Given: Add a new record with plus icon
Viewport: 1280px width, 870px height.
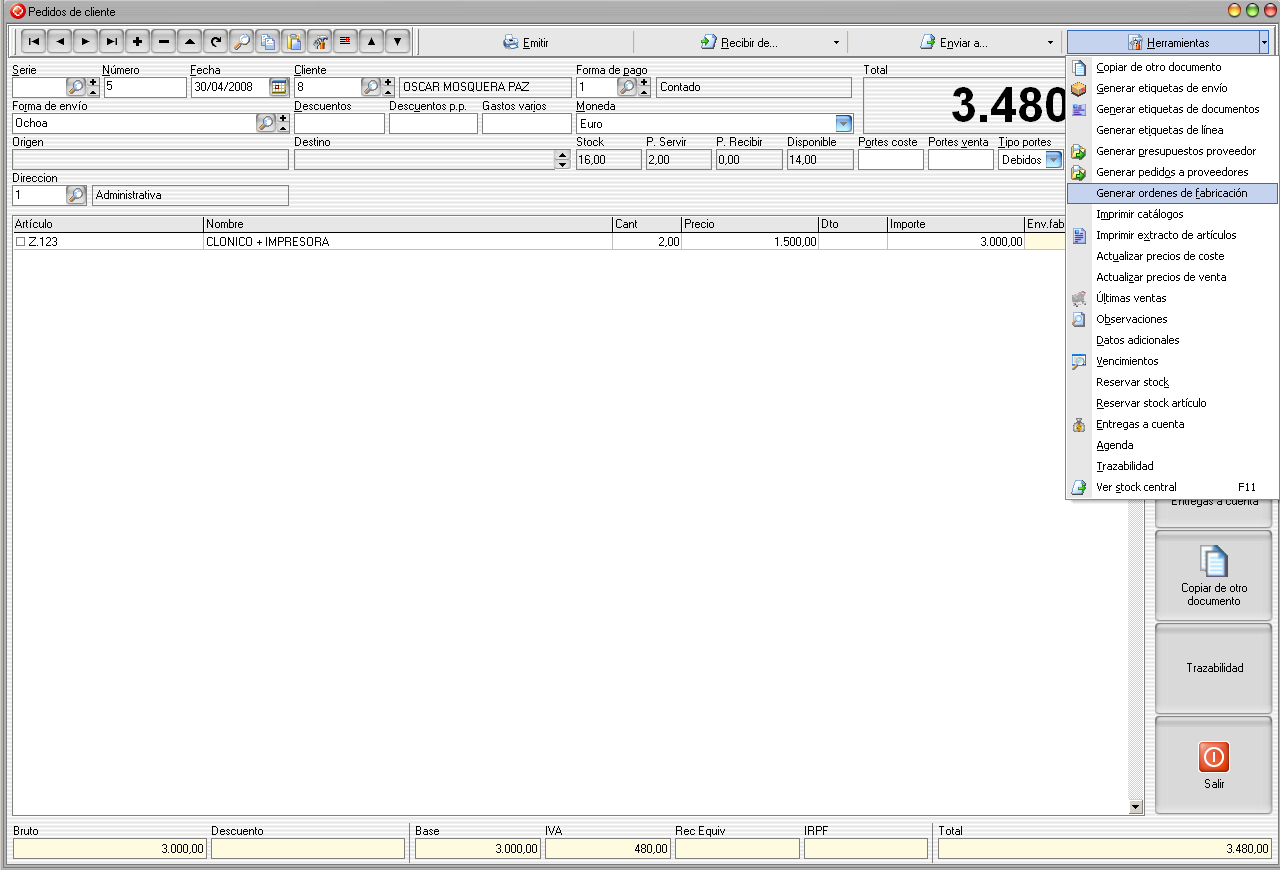Looking at the screenshot, I should (137, 42).
